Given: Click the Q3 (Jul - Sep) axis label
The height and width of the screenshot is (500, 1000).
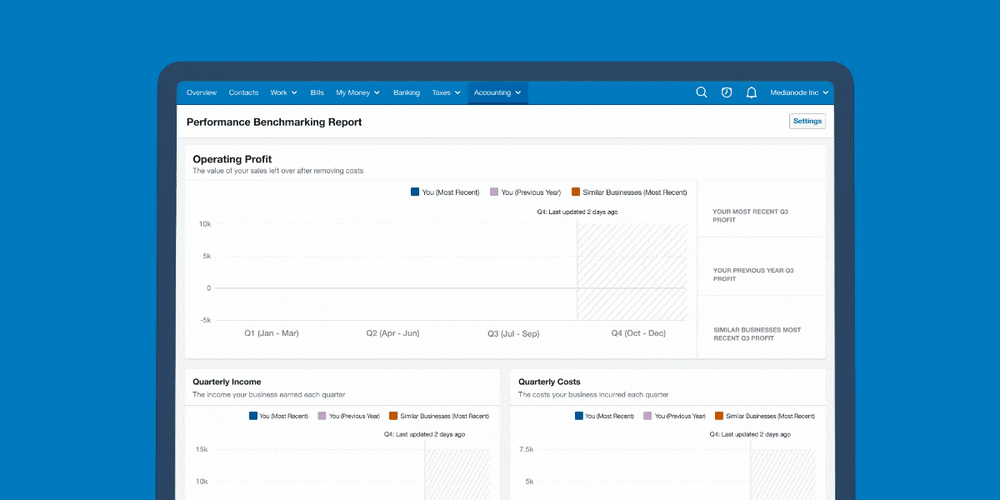Looking at the screenshot, I should [x=513, y=334].
